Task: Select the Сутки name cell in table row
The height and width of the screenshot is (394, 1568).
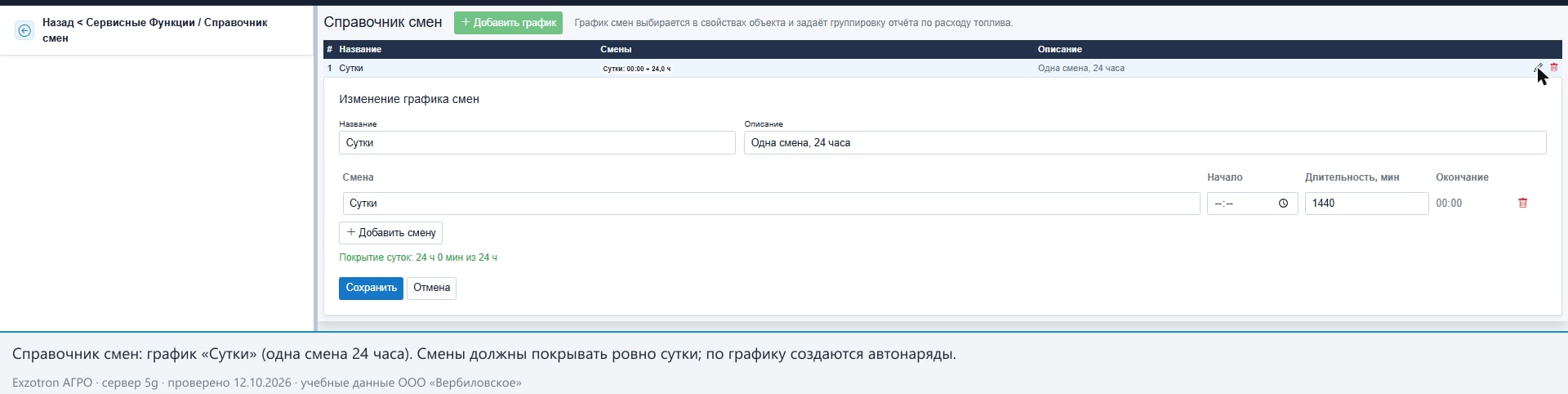Action: coord(351,68)
